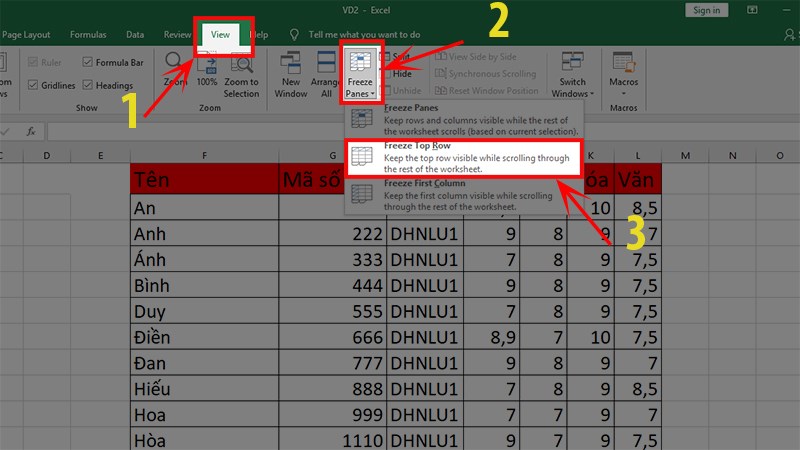Click the Sign in button

click(x=707, y=10)
